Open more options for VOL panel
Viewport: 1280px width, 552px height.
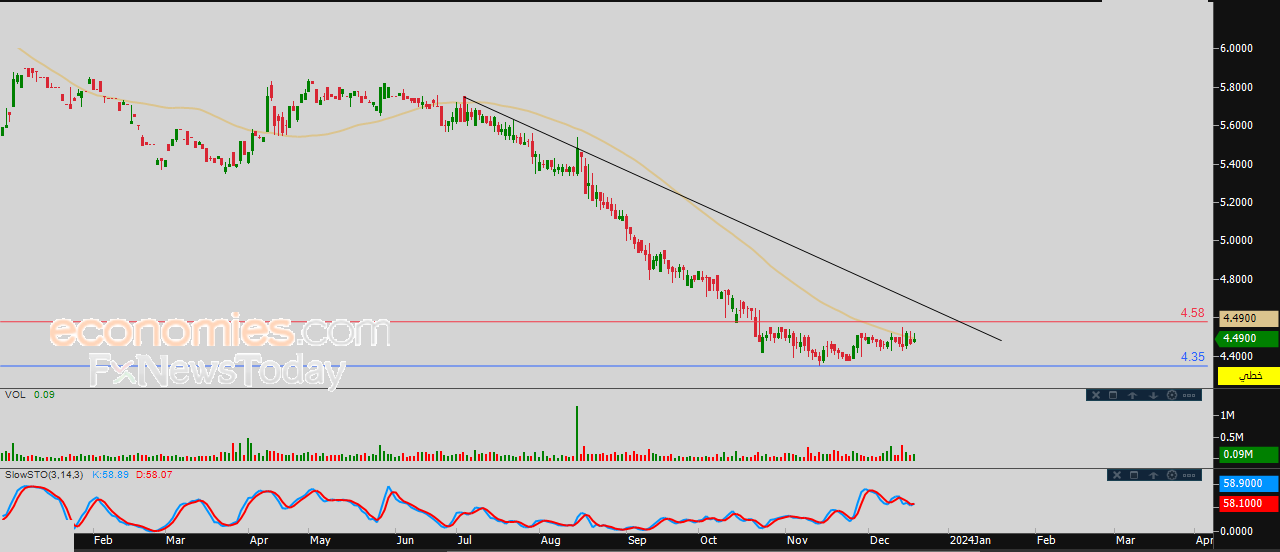point(1189,395)
